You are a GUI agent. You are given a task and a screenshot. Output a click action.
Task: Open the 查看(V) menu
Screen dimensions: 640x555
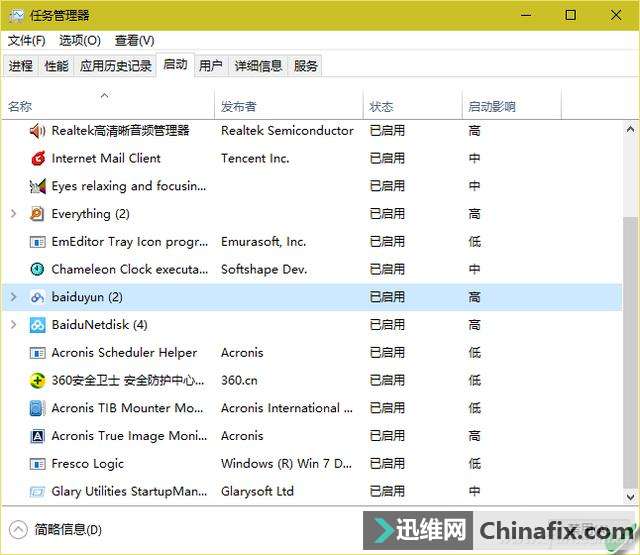[x=135, y=40]
